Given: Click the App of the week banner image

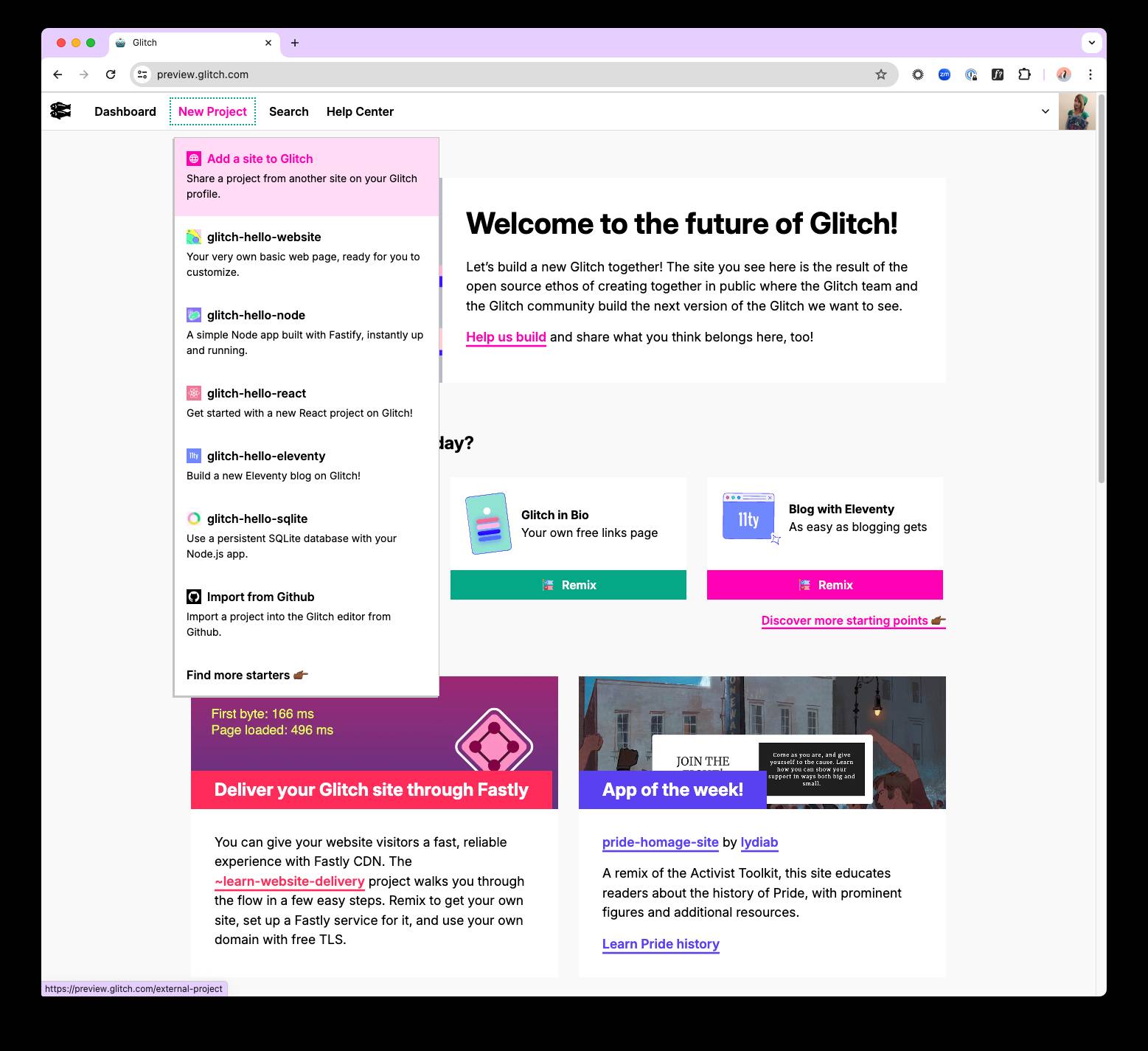Looking at the screenshot, I should tap(762, 743).
